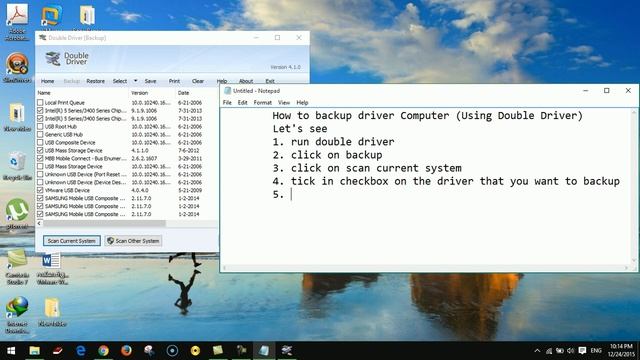
Task: Open the network status tray icon
Action: 549,351
